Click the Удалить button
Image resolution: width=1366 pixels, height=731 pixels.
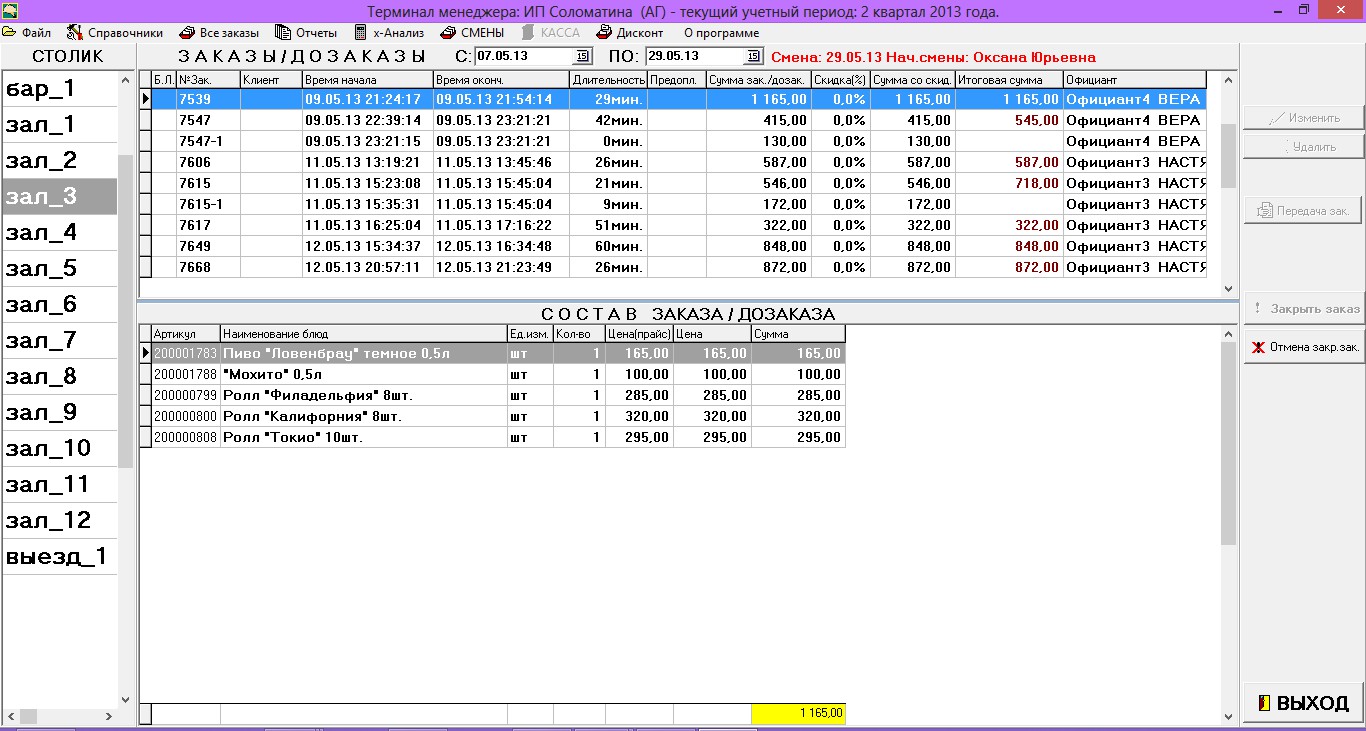pyautogui.click(x=1304, y=146)
